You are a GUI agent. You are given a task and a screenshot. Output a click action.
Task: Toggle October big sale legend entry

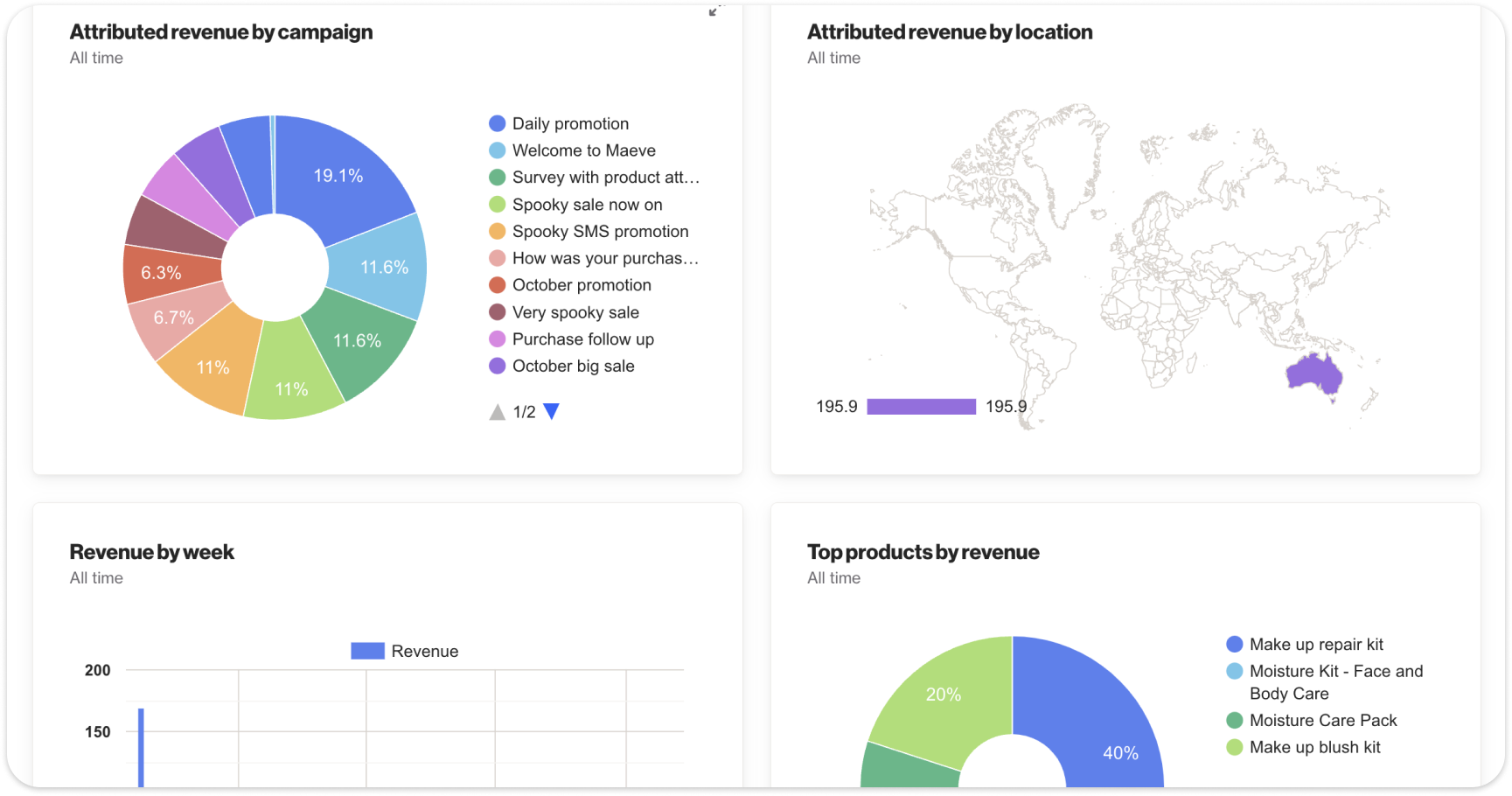[561, 366]
